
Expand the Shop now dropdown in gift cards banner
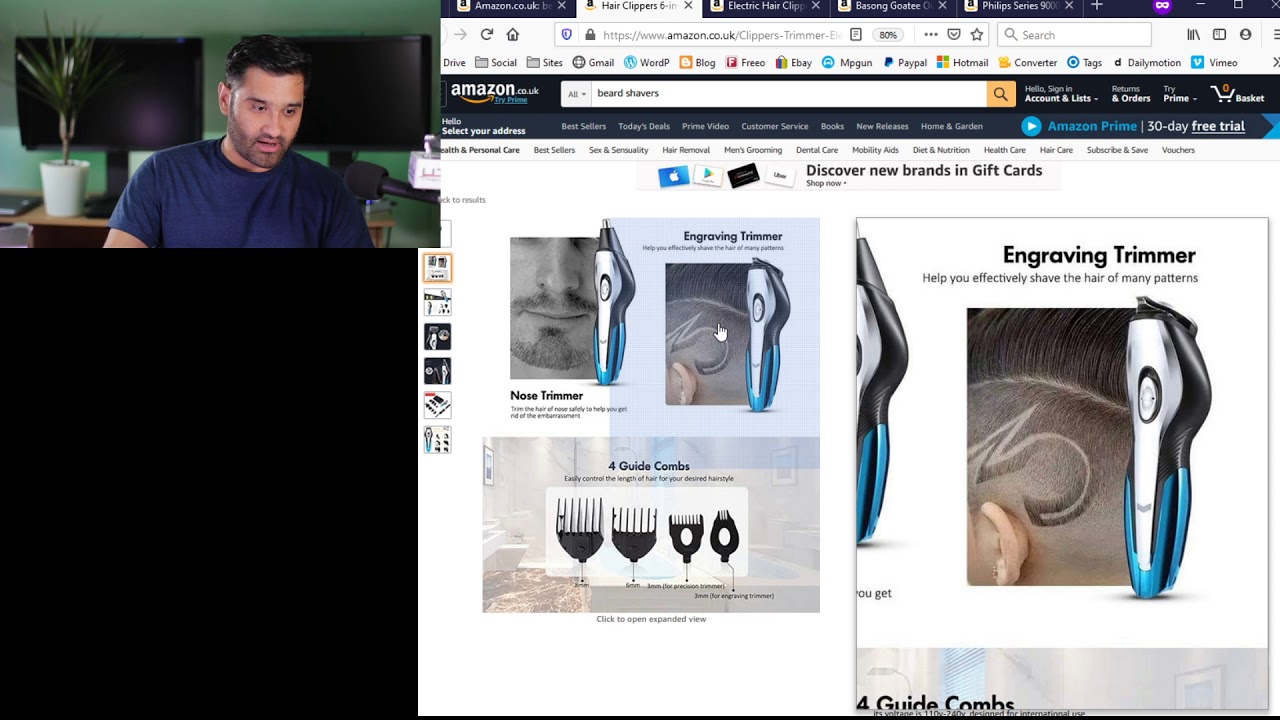tap(826, 184)
